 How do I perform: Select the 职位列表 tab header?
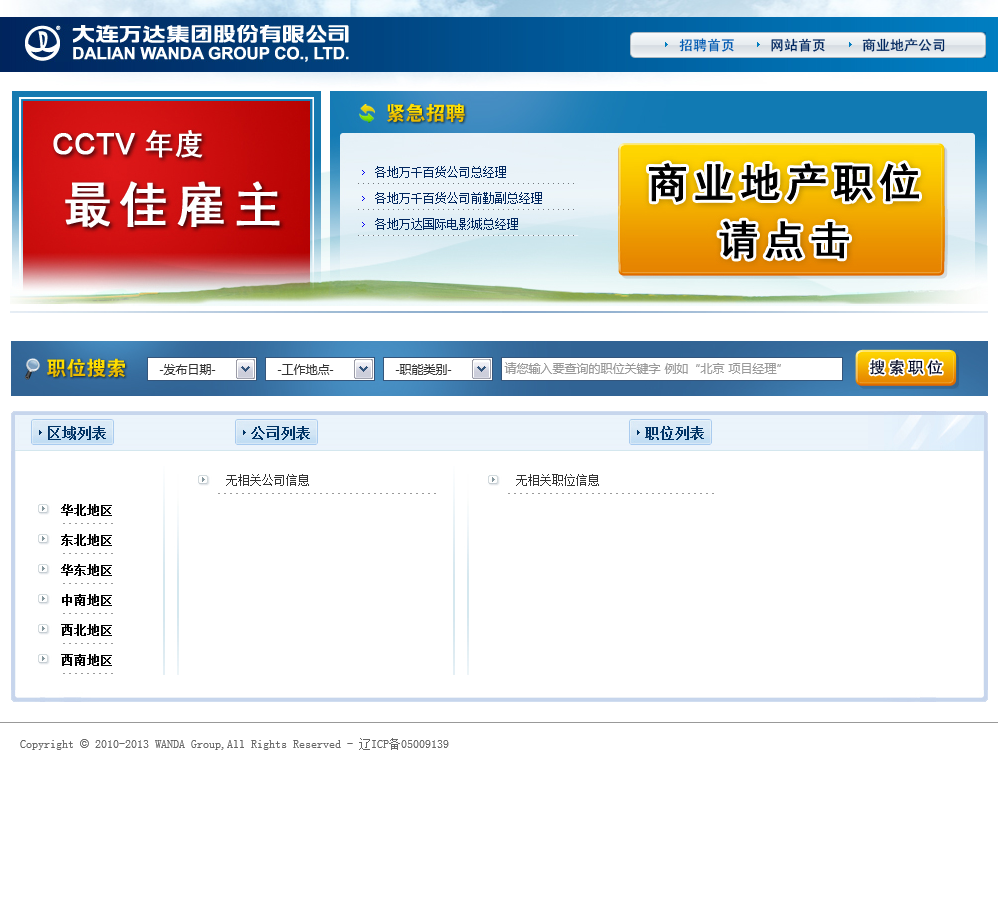[x=670, y=433]
